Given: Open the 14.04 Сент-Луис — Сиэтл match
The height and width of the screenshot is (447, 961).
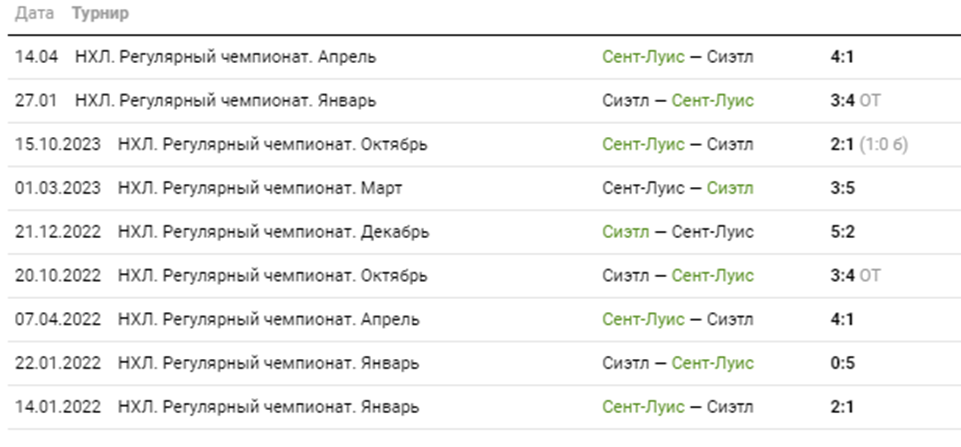Looking at the screenshot, I should click(x=677, y=57).
